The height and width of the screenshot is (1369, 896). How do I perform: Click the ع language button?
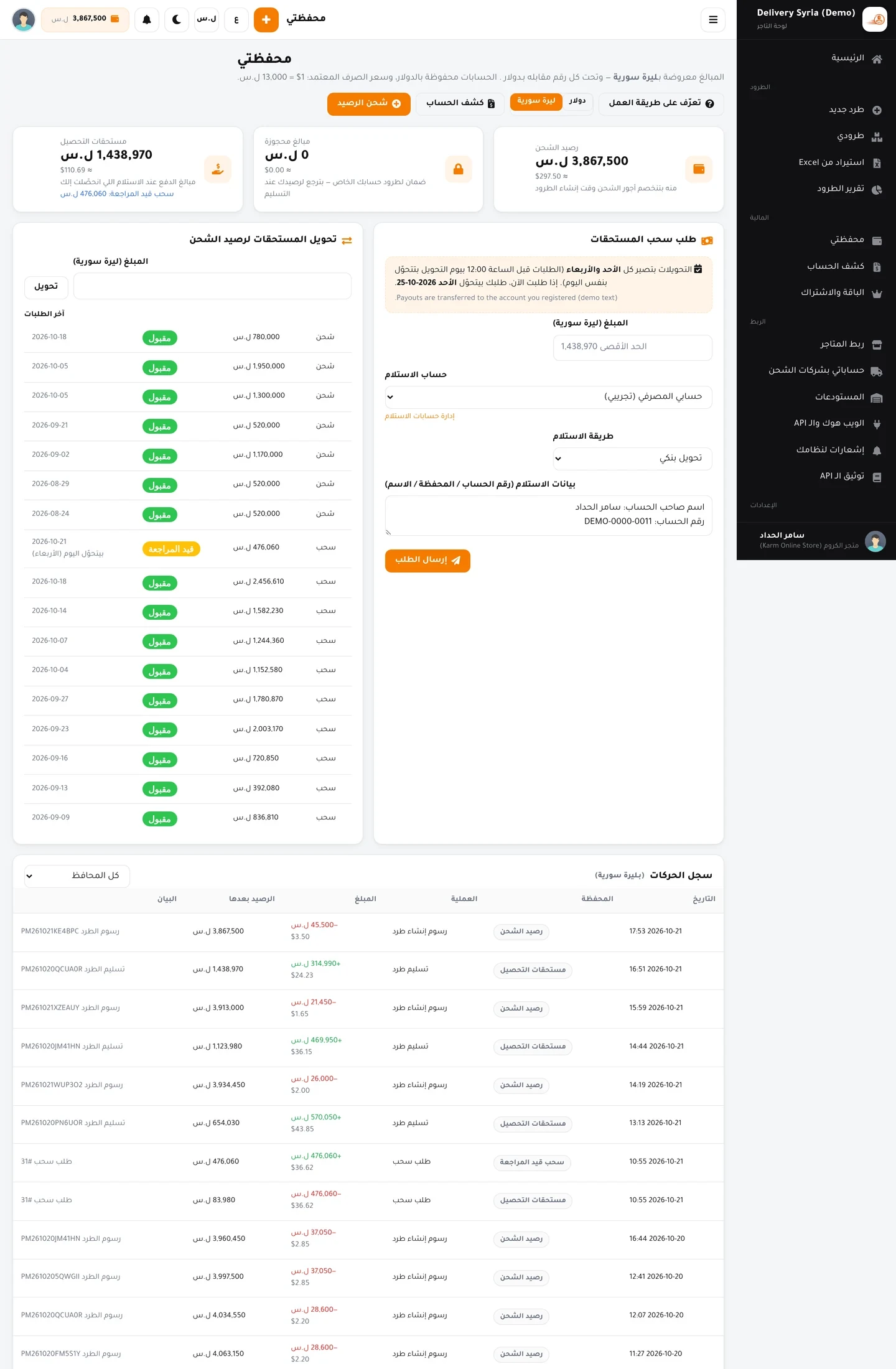click(x=236, y=20)
